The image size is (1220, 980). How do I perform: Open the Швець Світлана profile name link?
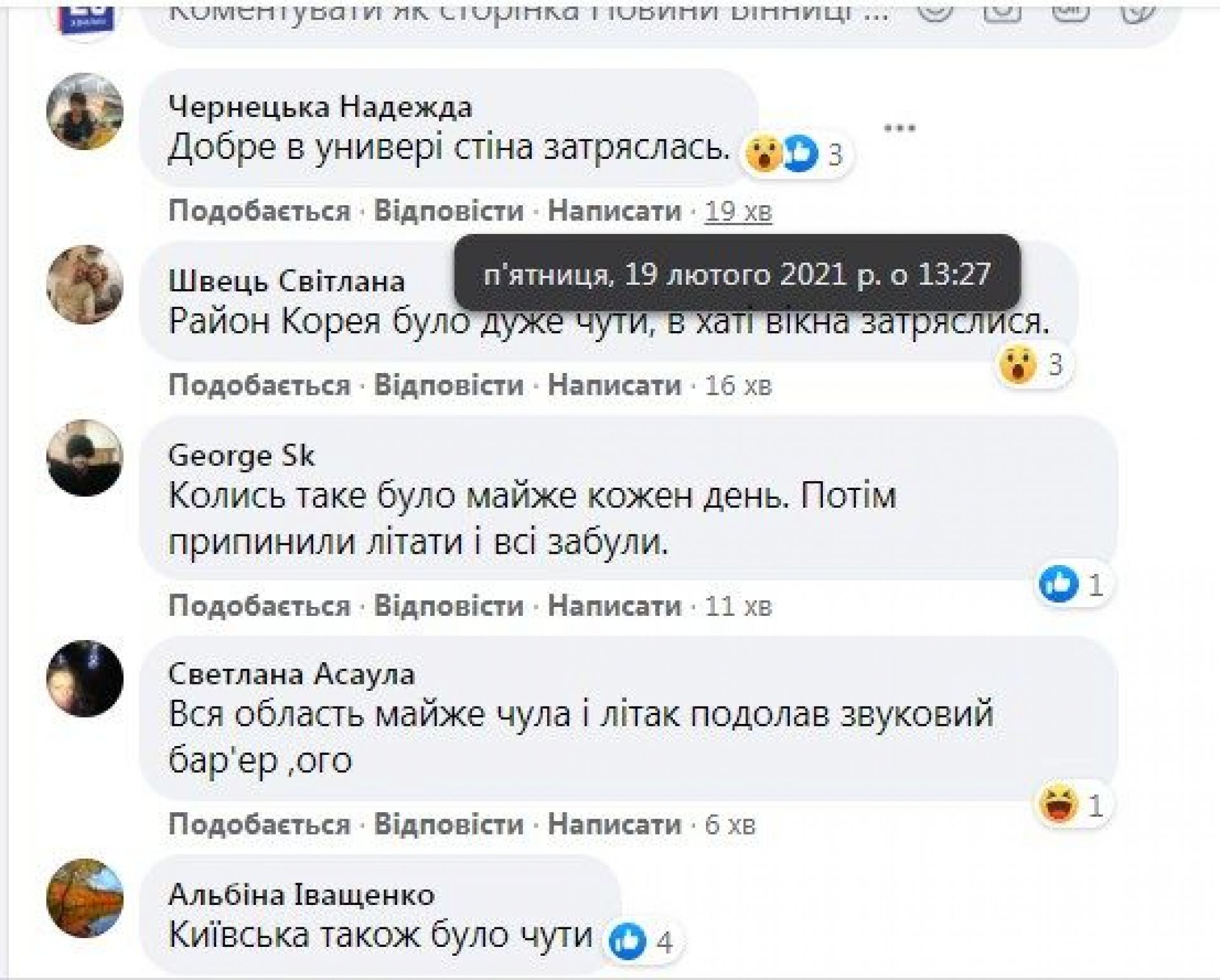coord(287,281)
